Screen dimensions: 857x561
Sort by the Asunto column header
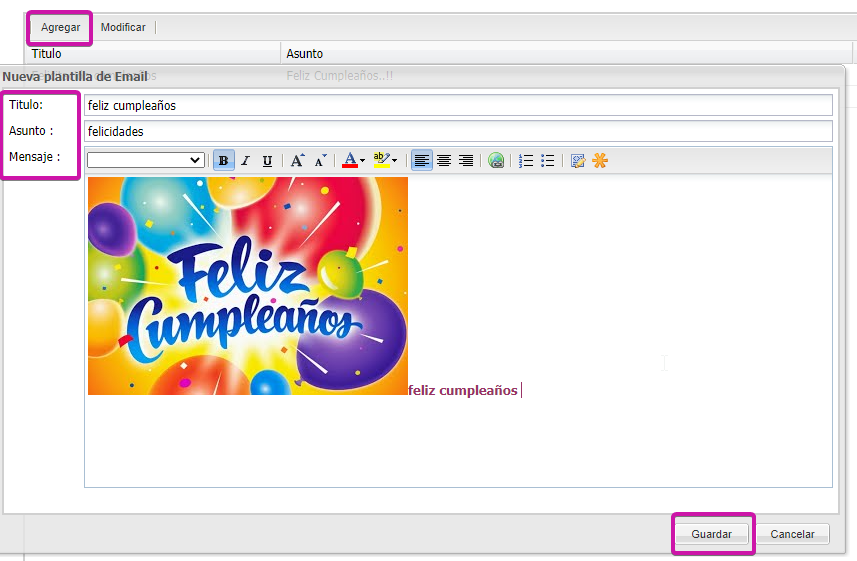coord(566,54)
